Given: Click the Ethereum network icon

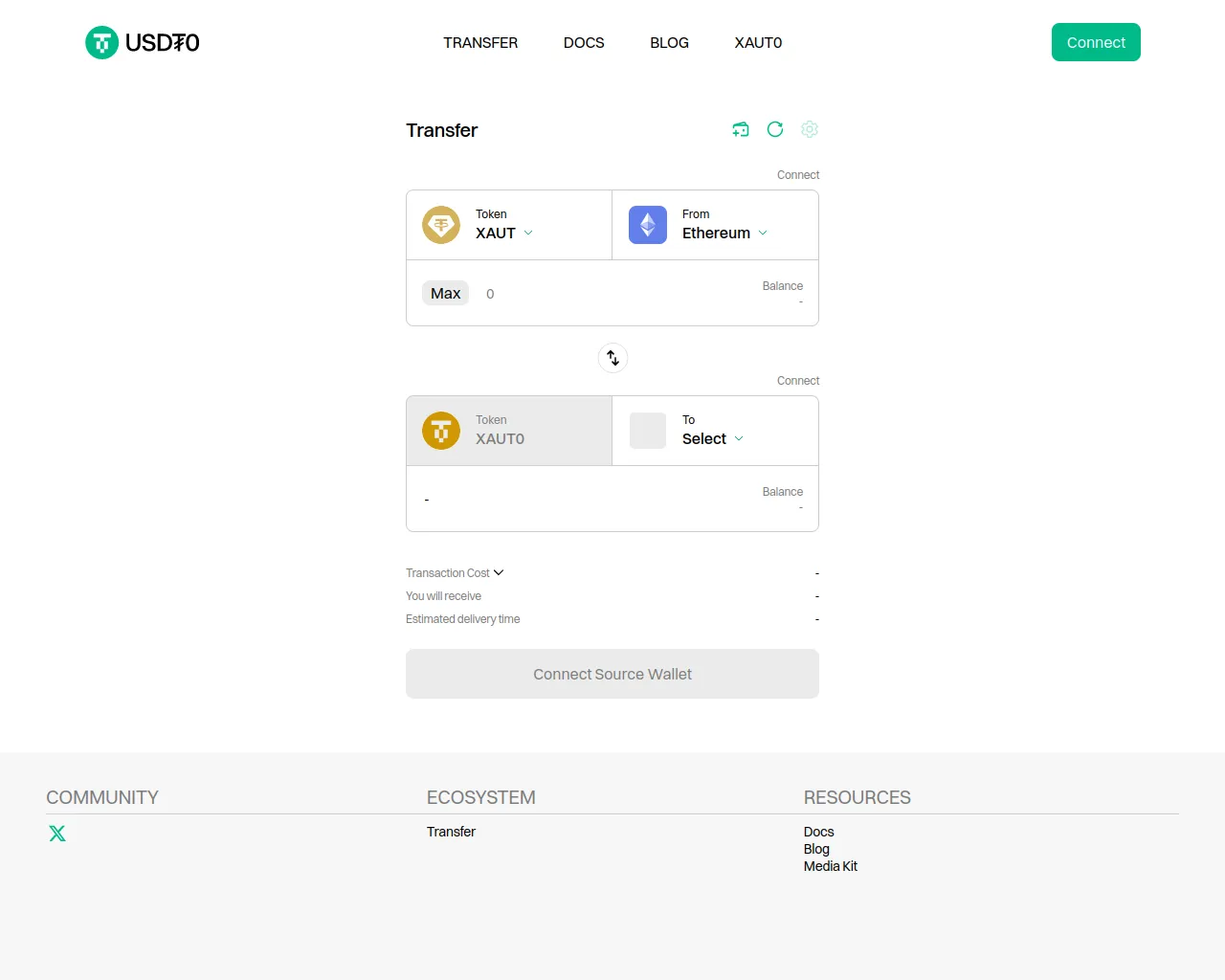Looking at the screenshot, I should (648, 225).
